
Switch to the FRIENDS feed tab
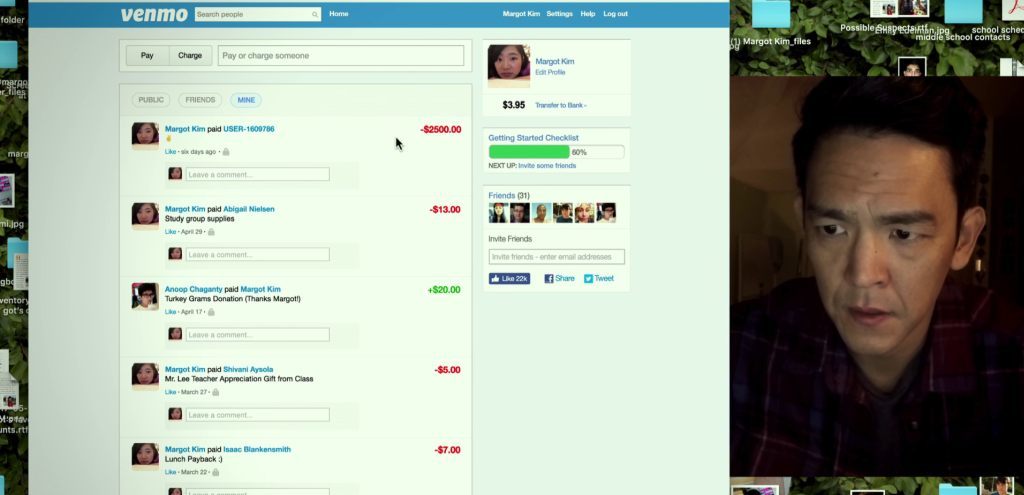click(200, 100)
